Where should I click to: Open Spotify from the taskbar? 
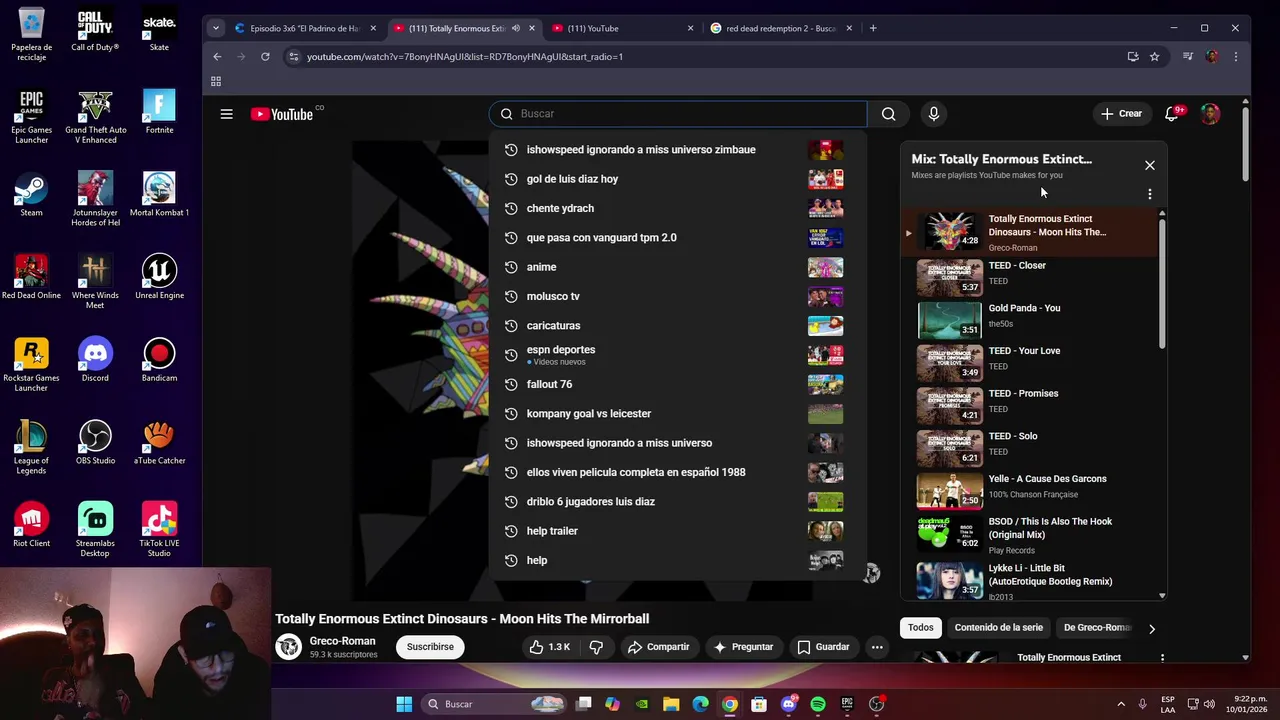pyautogui.click(x=818, y=704)
